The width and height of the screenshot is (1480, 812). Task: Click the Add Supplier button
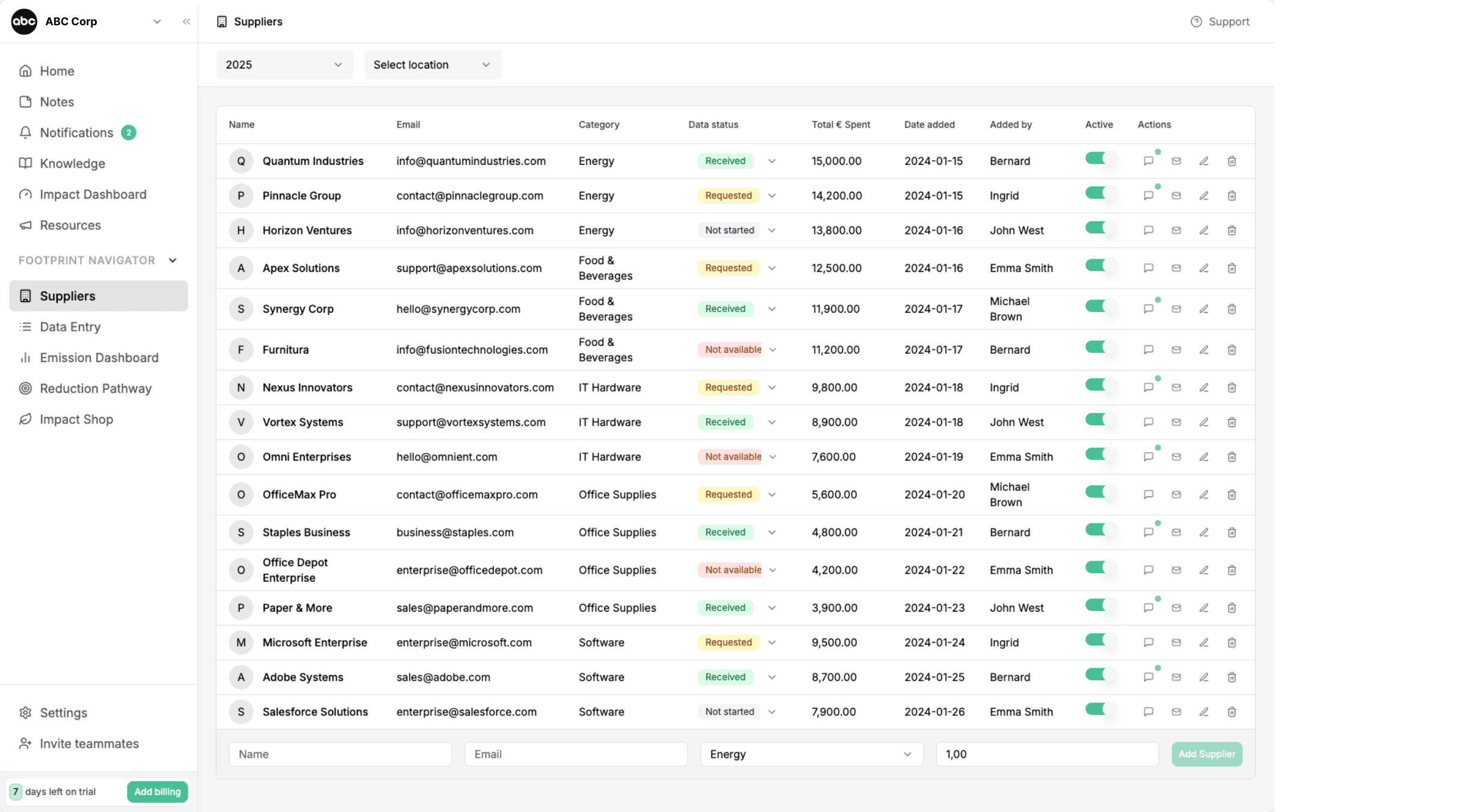(1206, 754)
